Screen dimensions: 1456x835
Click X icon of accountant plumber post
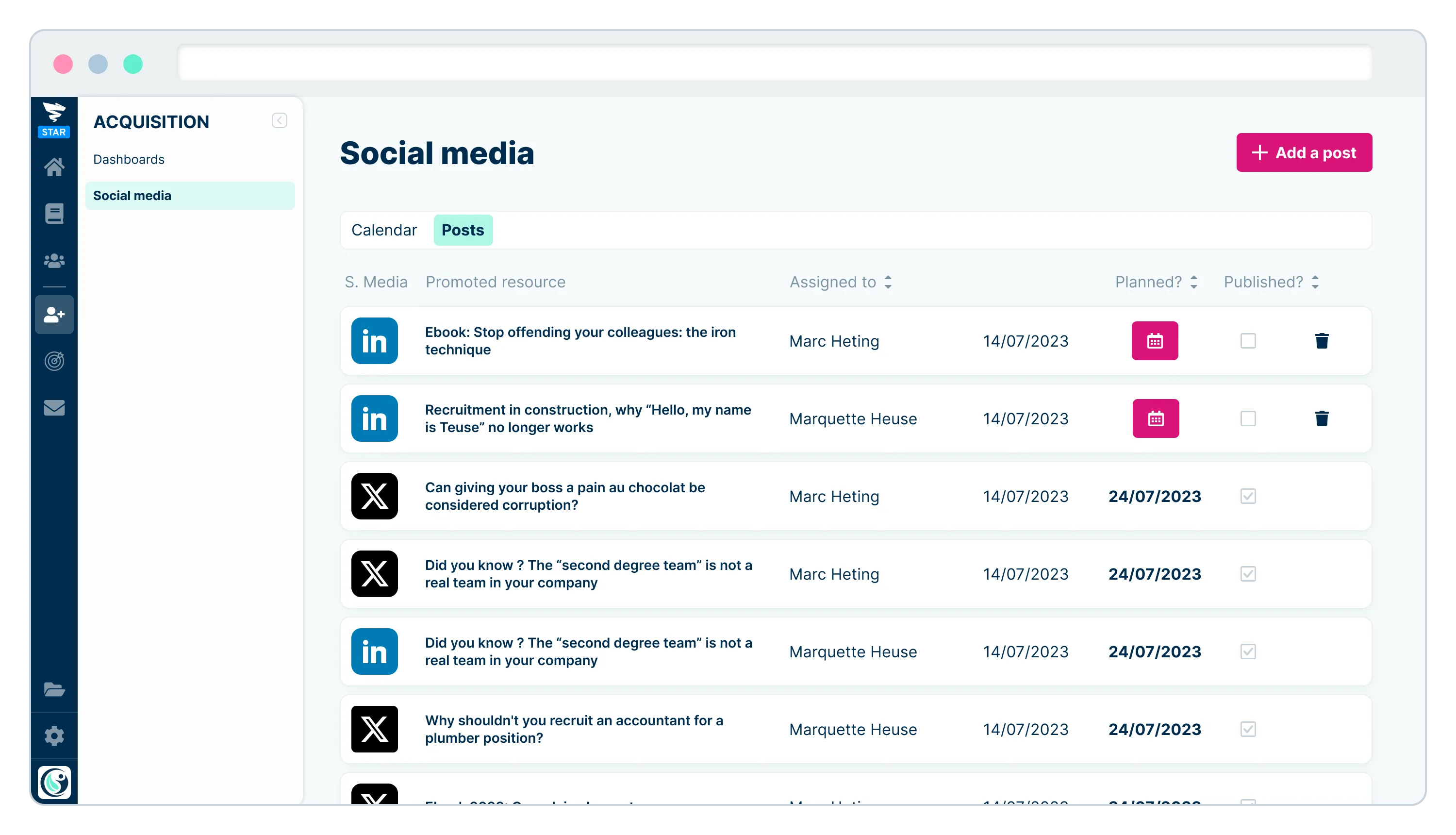[x=374, y=729]
